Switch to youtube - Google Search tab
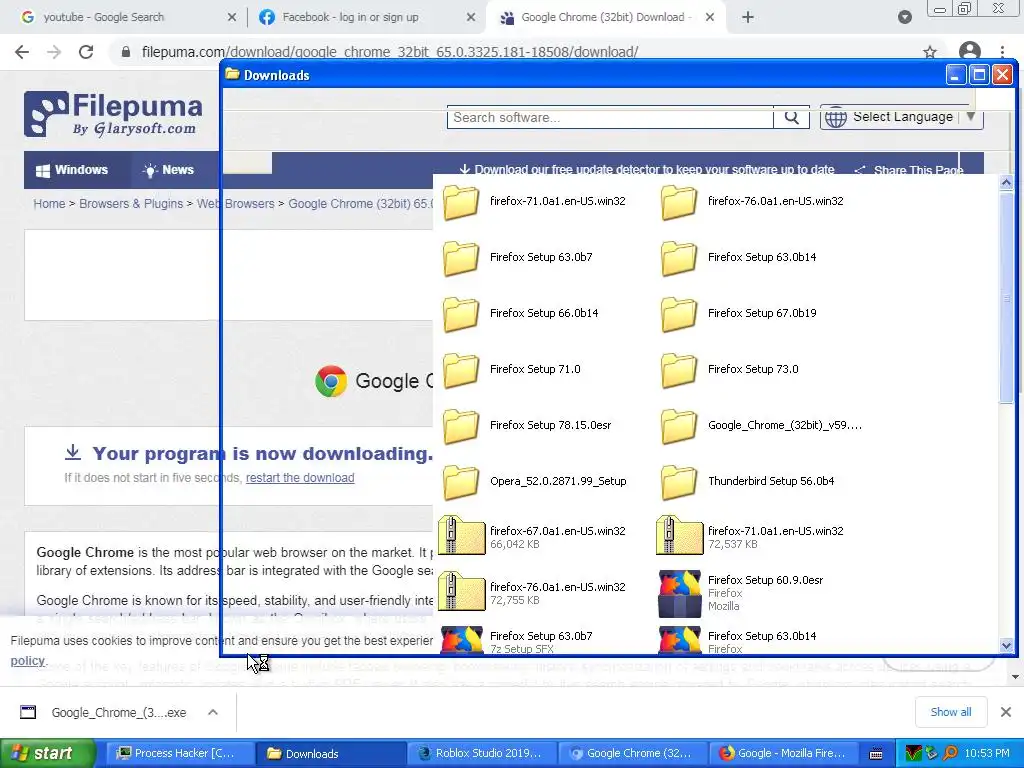 pyautogui.click(x=127, y=17)
